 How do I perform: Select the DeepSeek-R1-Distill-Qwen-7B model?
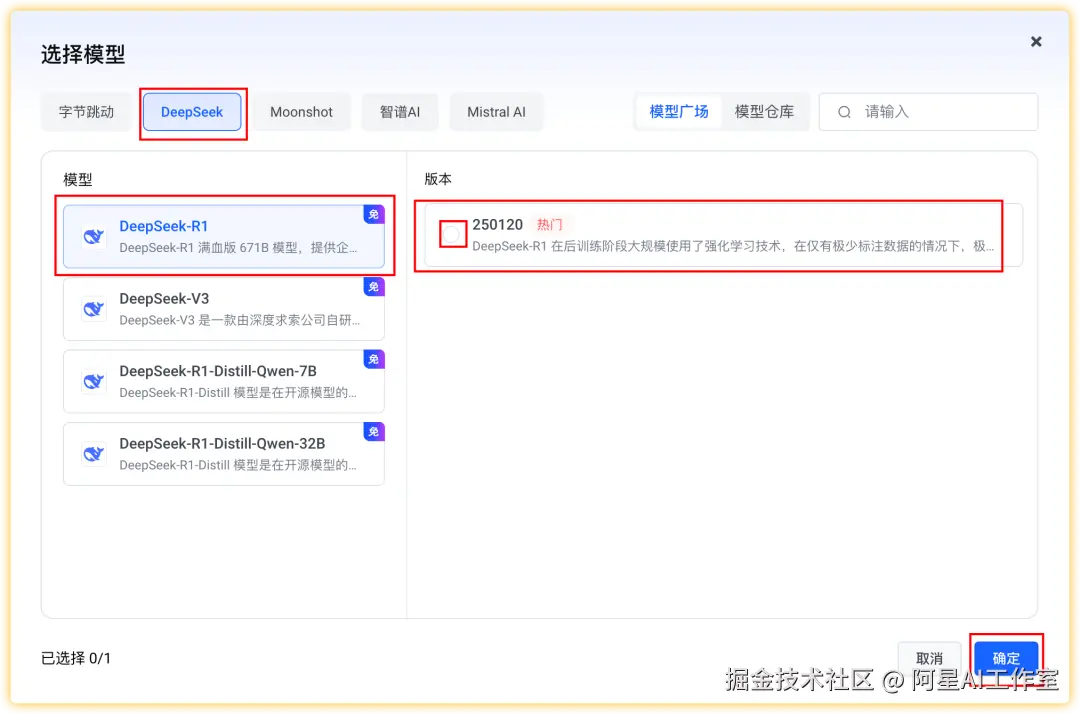224,381
